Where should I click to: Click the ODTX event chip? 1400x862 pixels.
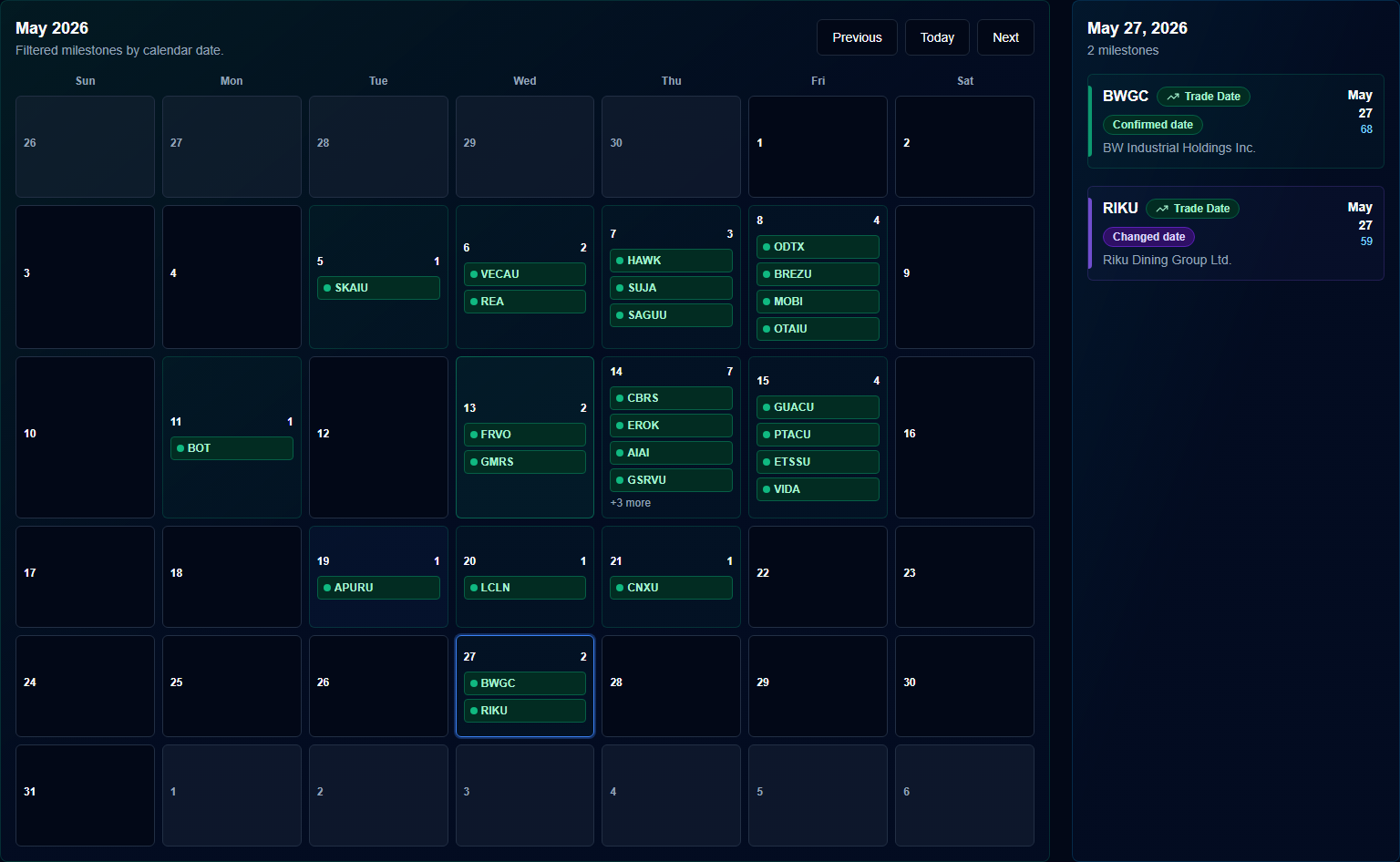click(x=818, y=247)
